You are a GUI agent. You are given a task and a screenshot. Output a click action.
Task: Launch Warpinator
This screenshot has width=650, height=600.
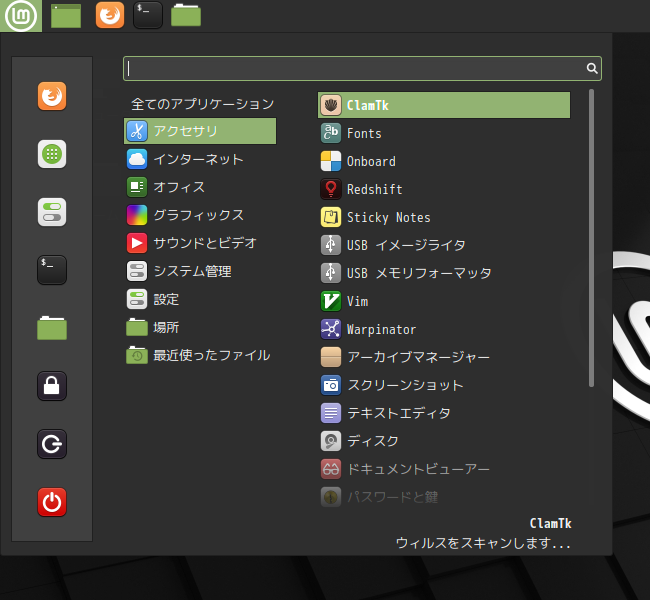point(444,329)
